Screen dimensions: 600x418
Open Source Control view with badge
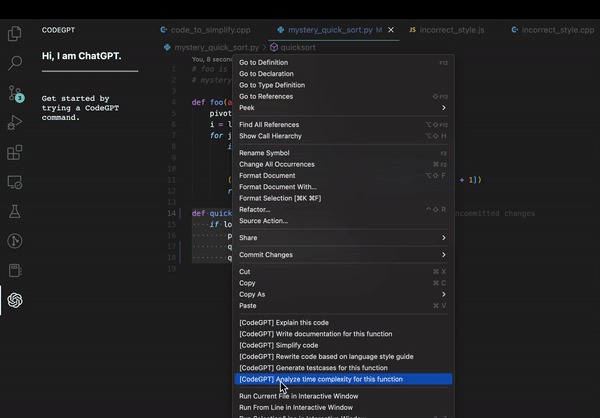[15, 93]
